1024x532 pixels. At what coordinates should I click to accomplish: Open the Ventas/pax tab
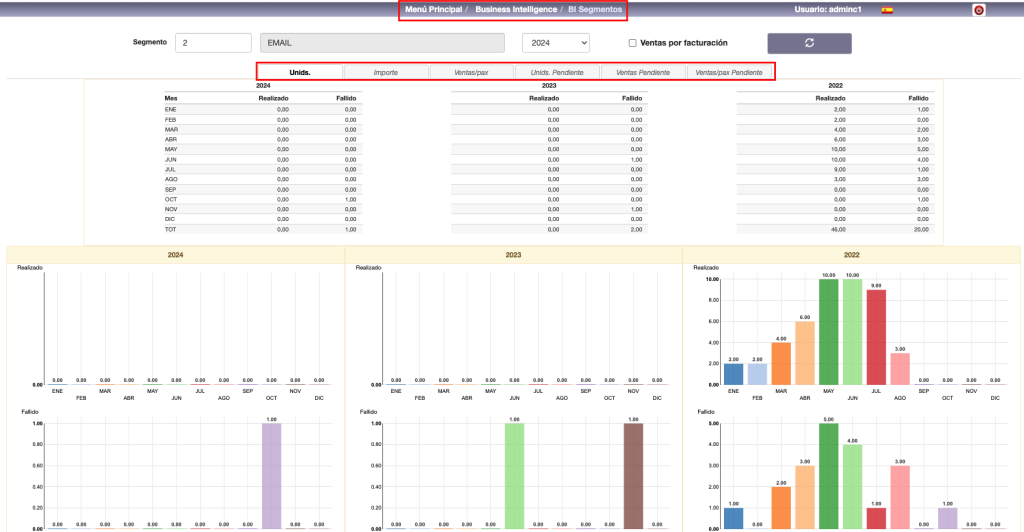[471, 72]
